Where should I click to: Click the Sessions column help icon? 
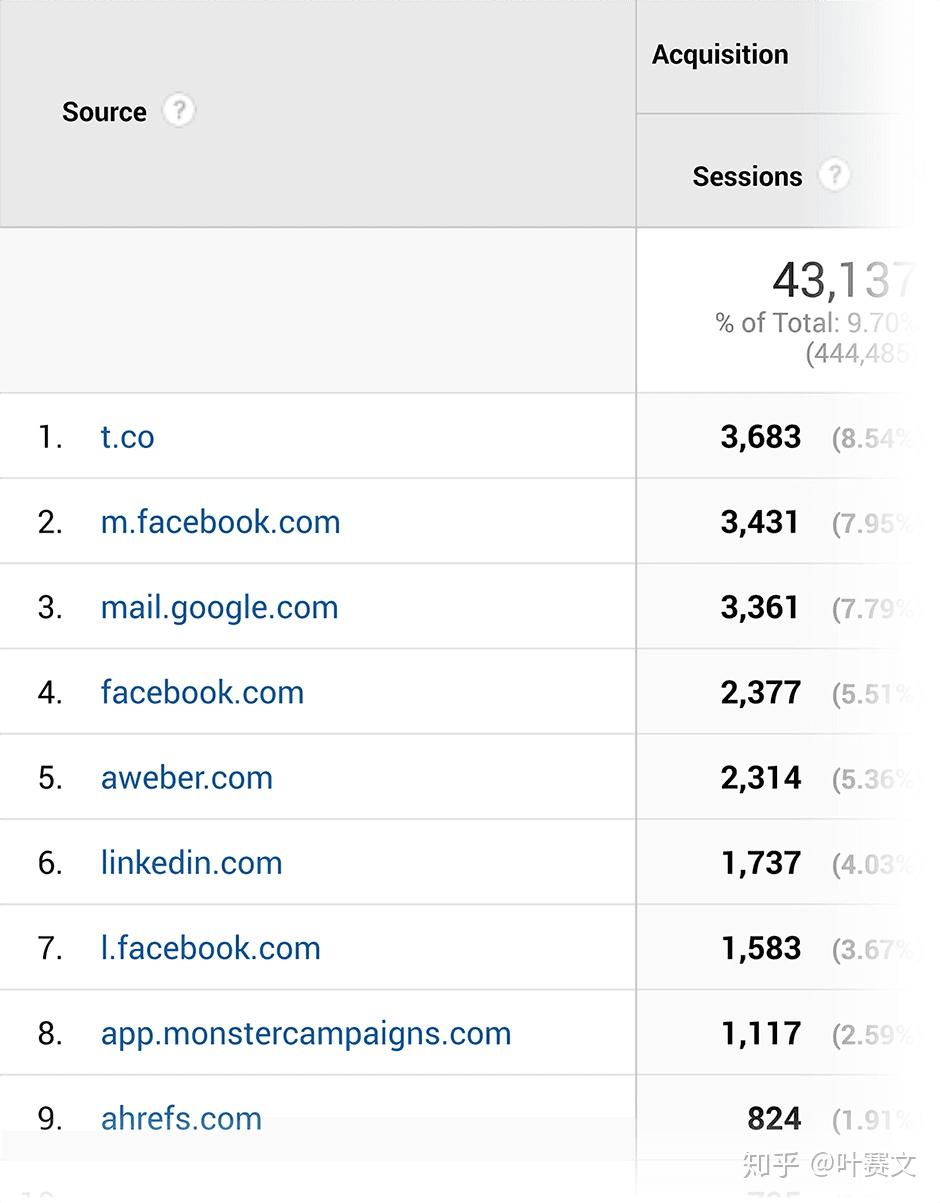click(x=835, y=176)
